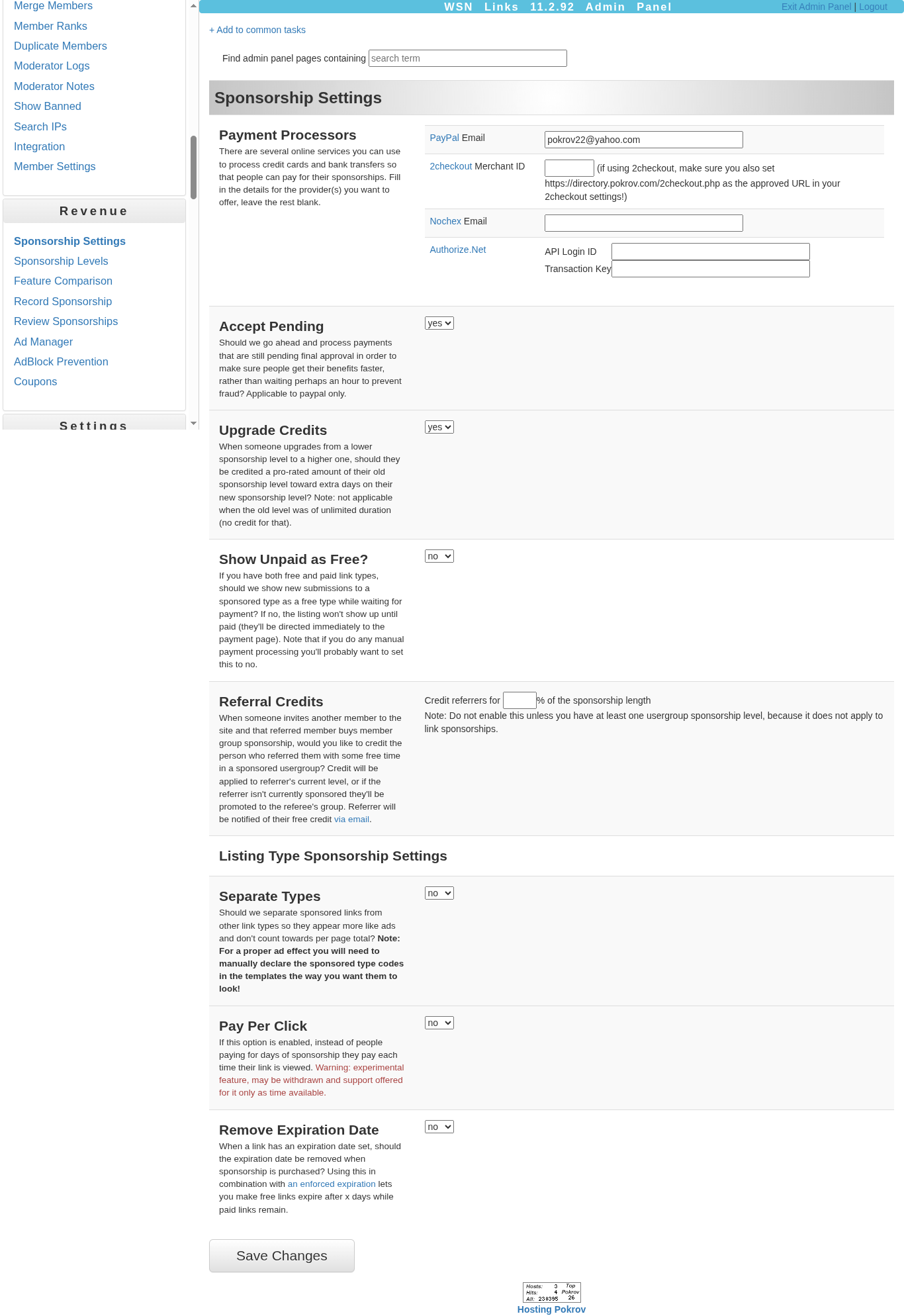Click sidebar scroll down arrow

click(193, 423)
